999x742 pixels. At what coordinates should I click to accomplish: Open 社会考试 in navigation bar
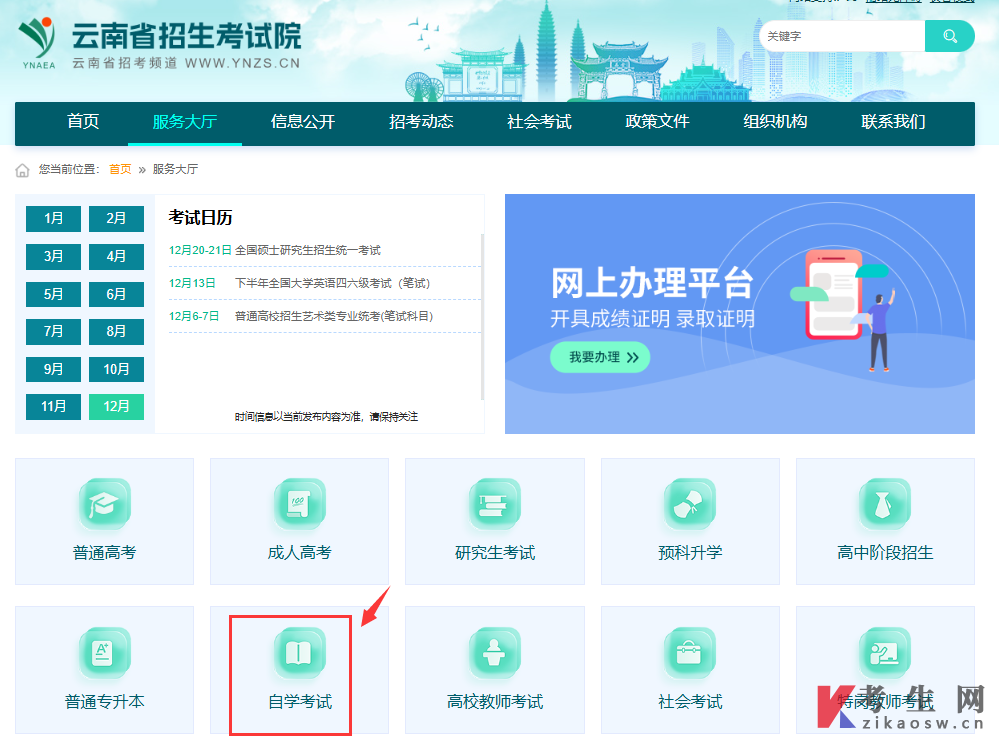[x=539, y=122]
